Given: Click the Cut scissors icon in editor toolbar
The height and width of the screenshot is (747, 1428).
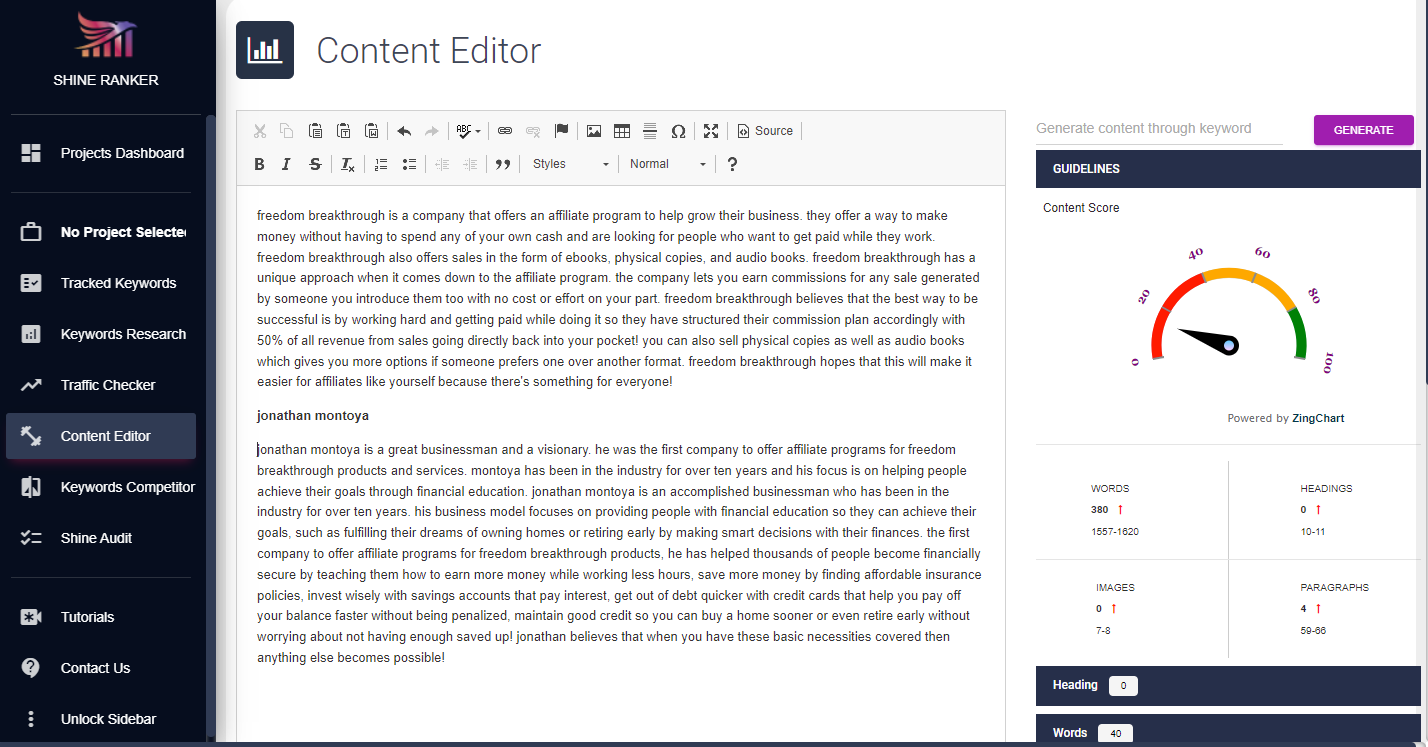Looking at the screenshot, I should [260, 131].
